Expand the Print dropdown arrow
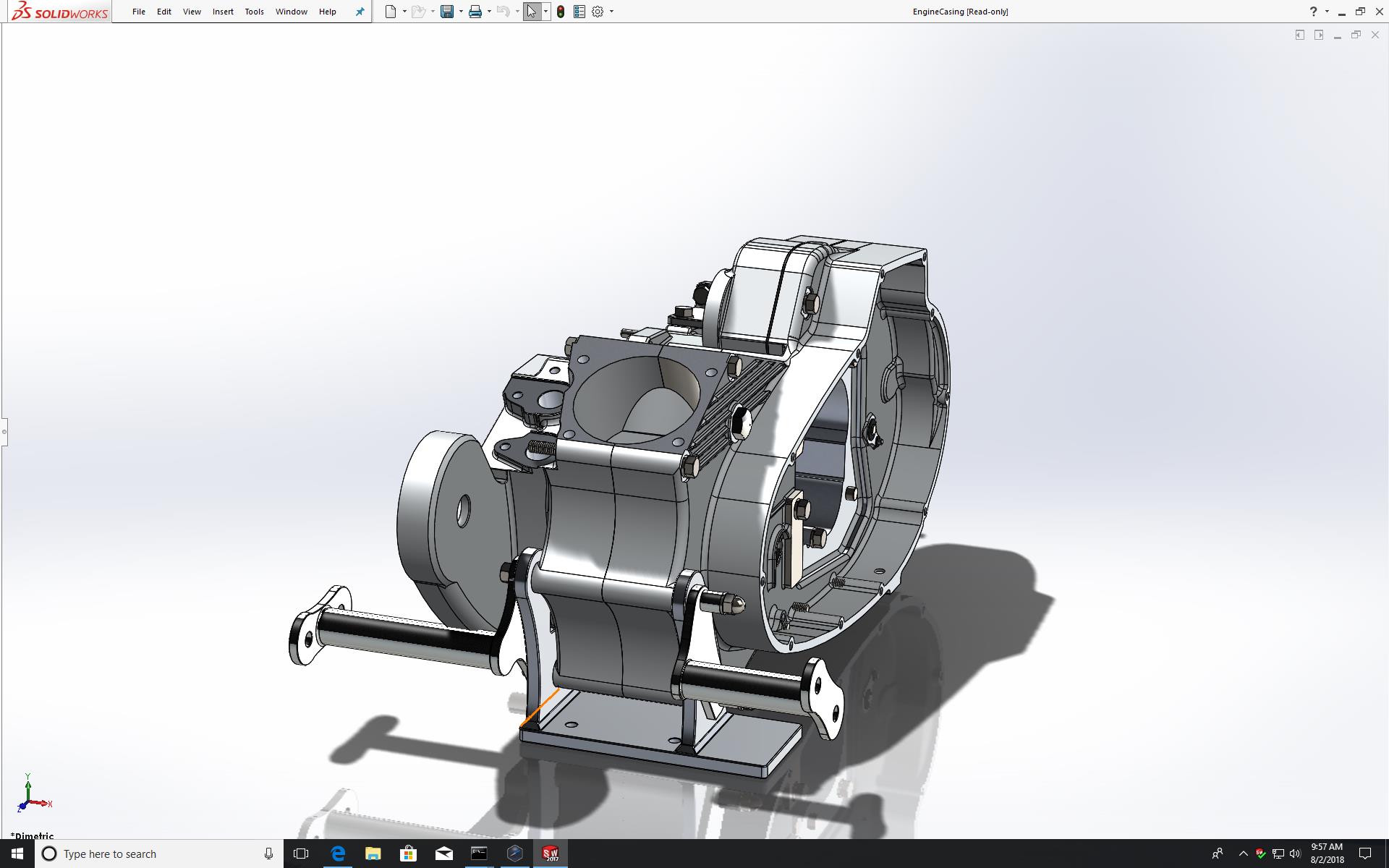1389x868 pixels. [489, 12]
